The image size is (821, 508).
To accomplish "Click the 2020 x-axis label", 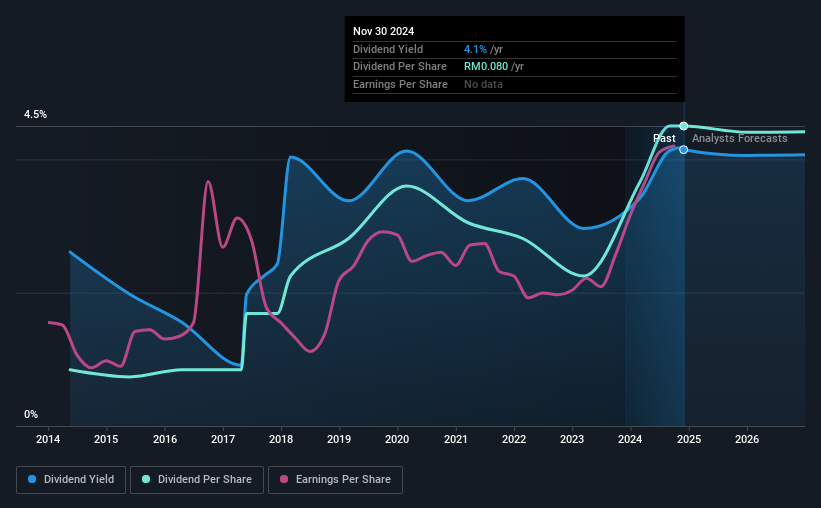I will 397,439.
